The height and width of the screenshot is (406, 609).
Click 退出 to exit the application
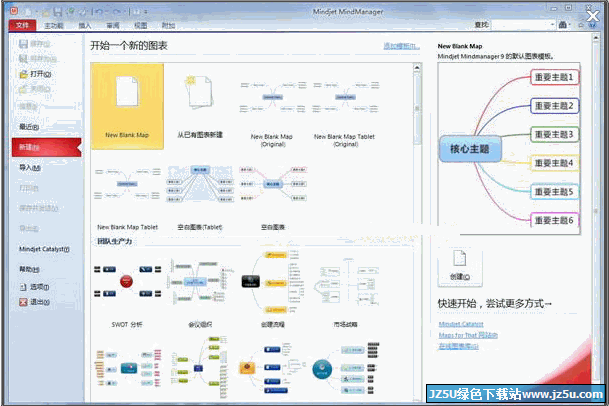[x=35, y=302]
